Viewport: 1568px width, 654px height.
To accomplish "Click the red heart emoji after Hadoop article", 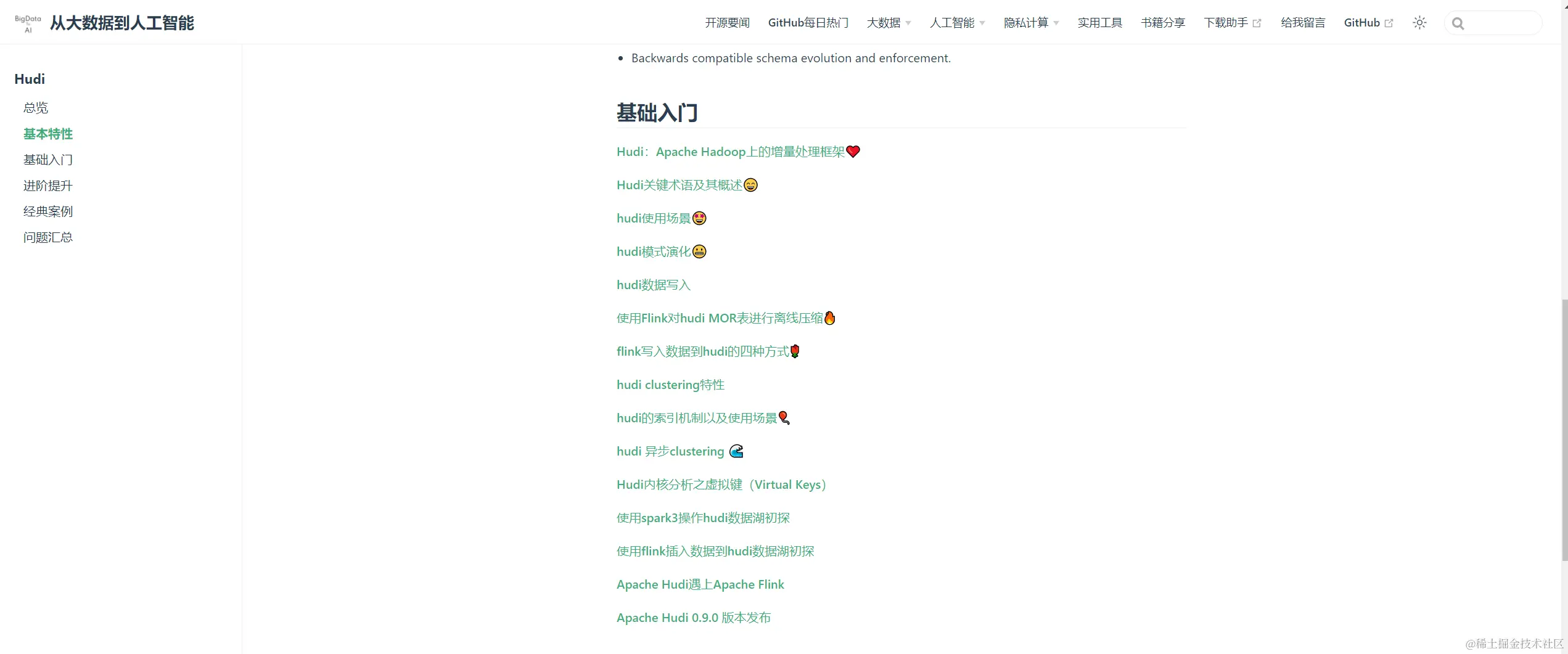I will pyautogui.click(x=853, y=152).
